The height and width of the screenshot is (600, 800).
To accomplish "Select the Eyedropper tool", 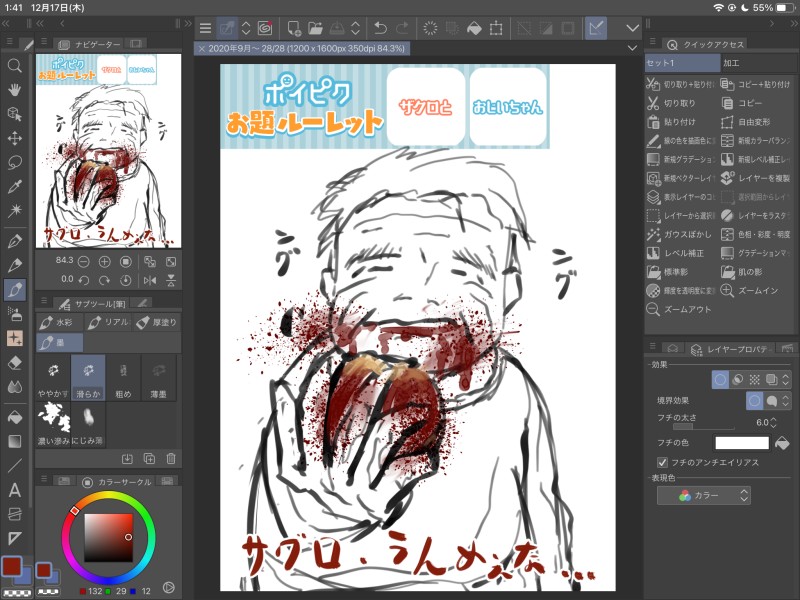I will click(15, 187).
